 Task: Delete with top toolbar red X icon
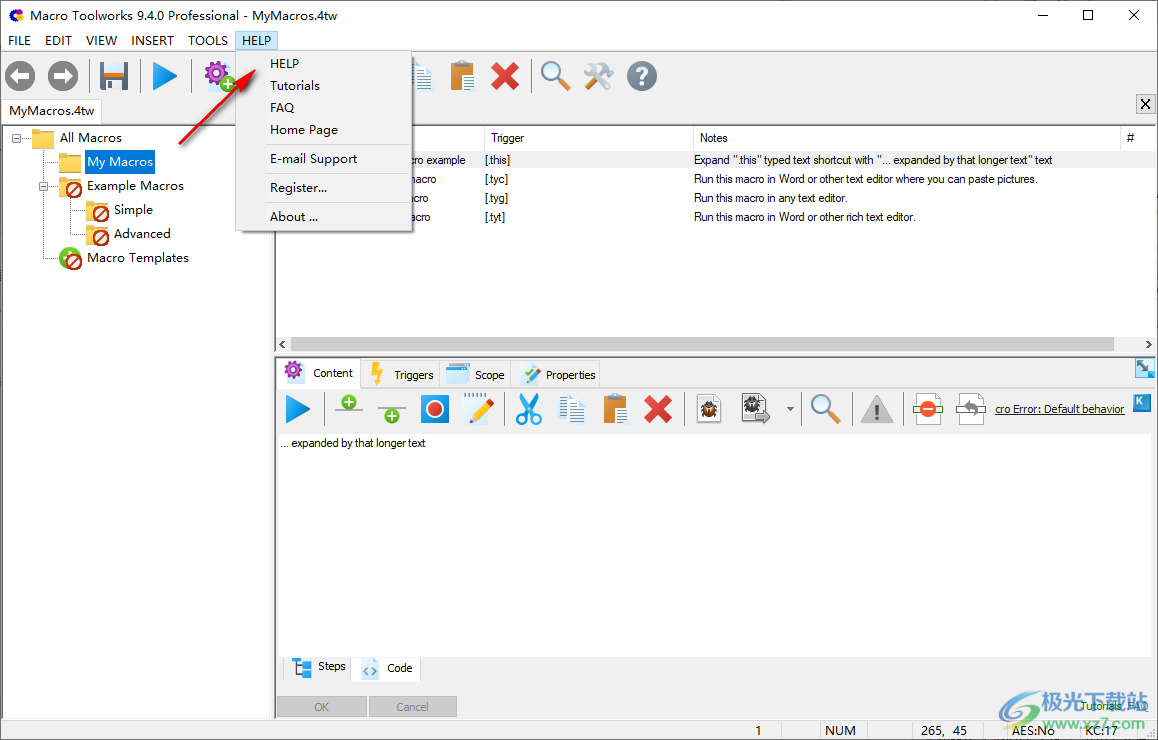505,76
